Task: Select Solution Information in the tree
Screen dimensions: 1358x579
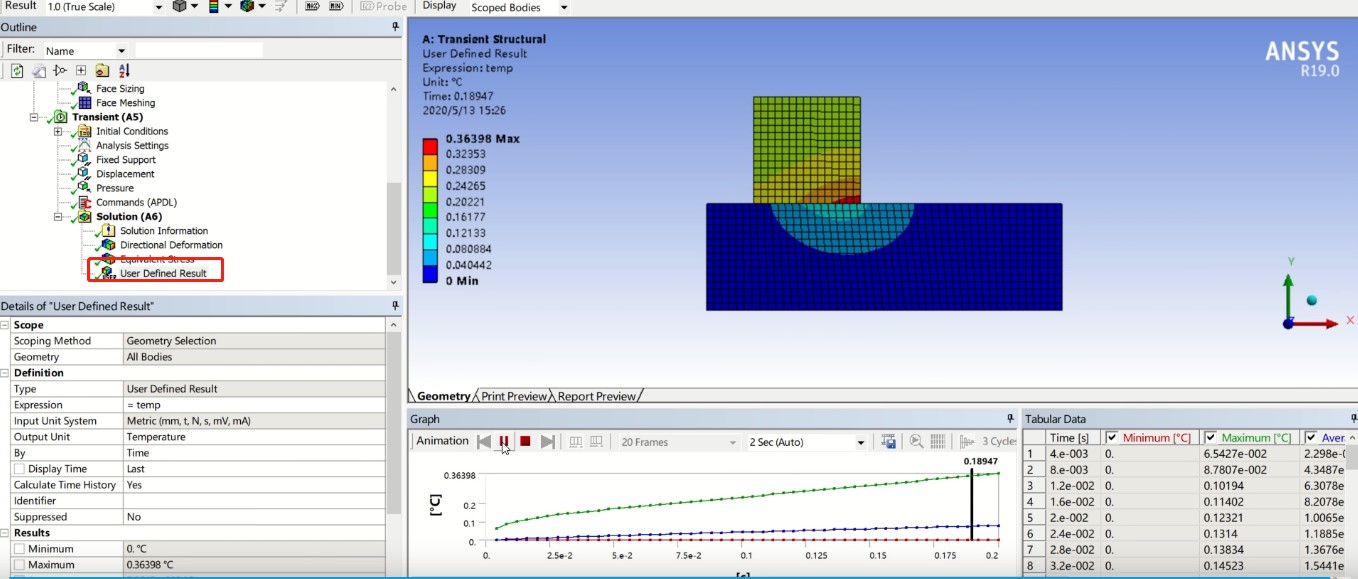Action: pyautogui.click(x=164, y=231)
